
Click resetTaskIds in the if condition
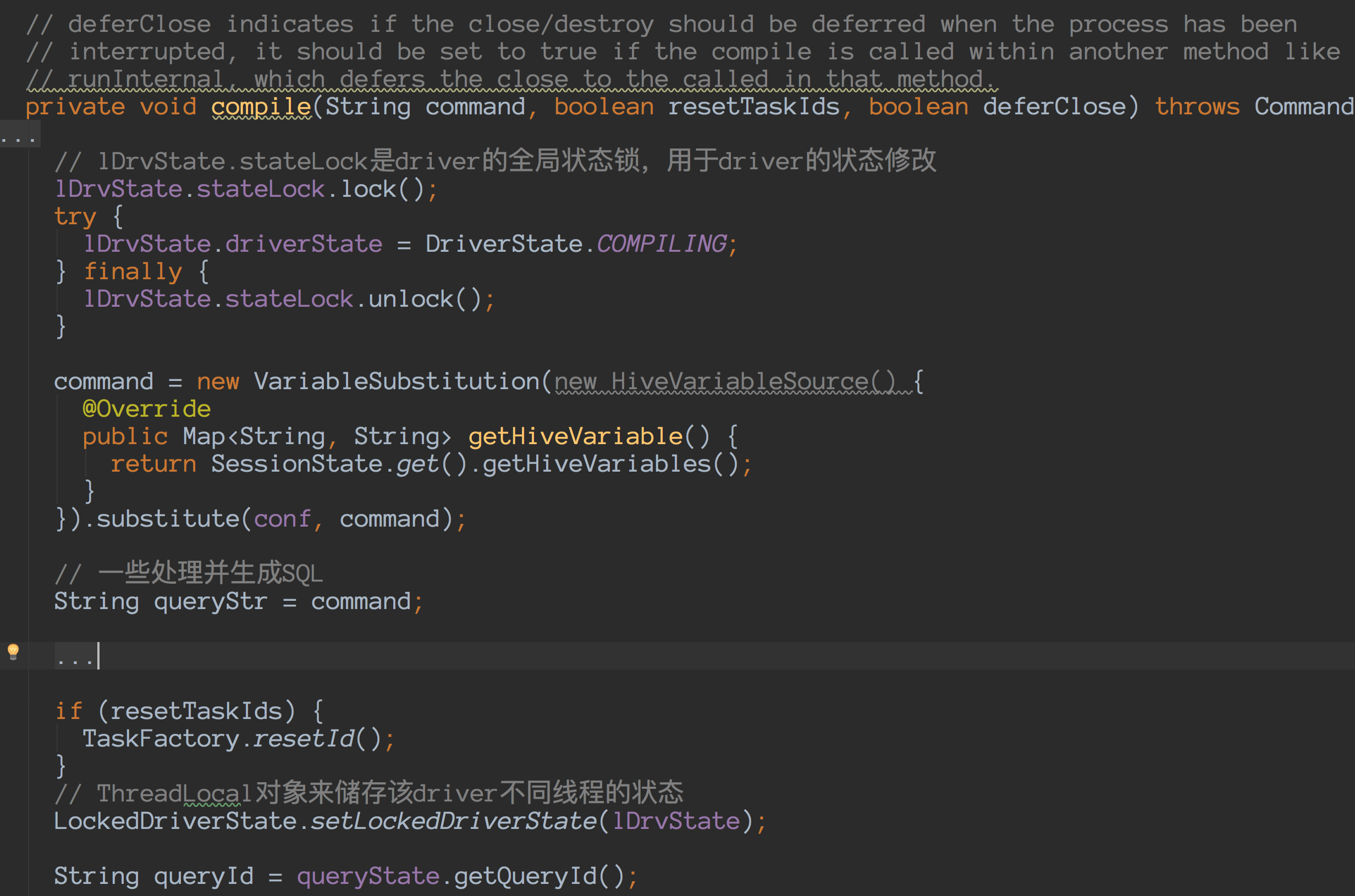tap(196, 711)
